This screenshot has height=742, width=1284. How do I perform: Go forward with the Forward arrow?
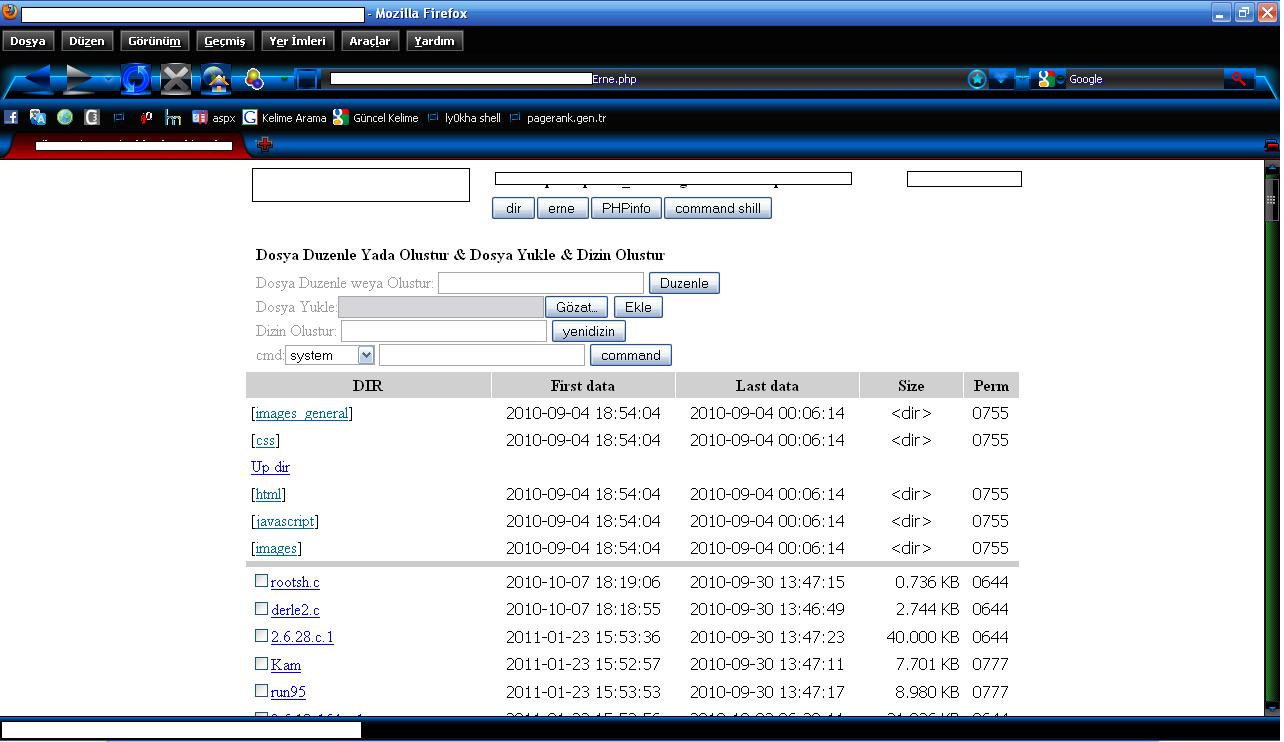coord(79,79)
